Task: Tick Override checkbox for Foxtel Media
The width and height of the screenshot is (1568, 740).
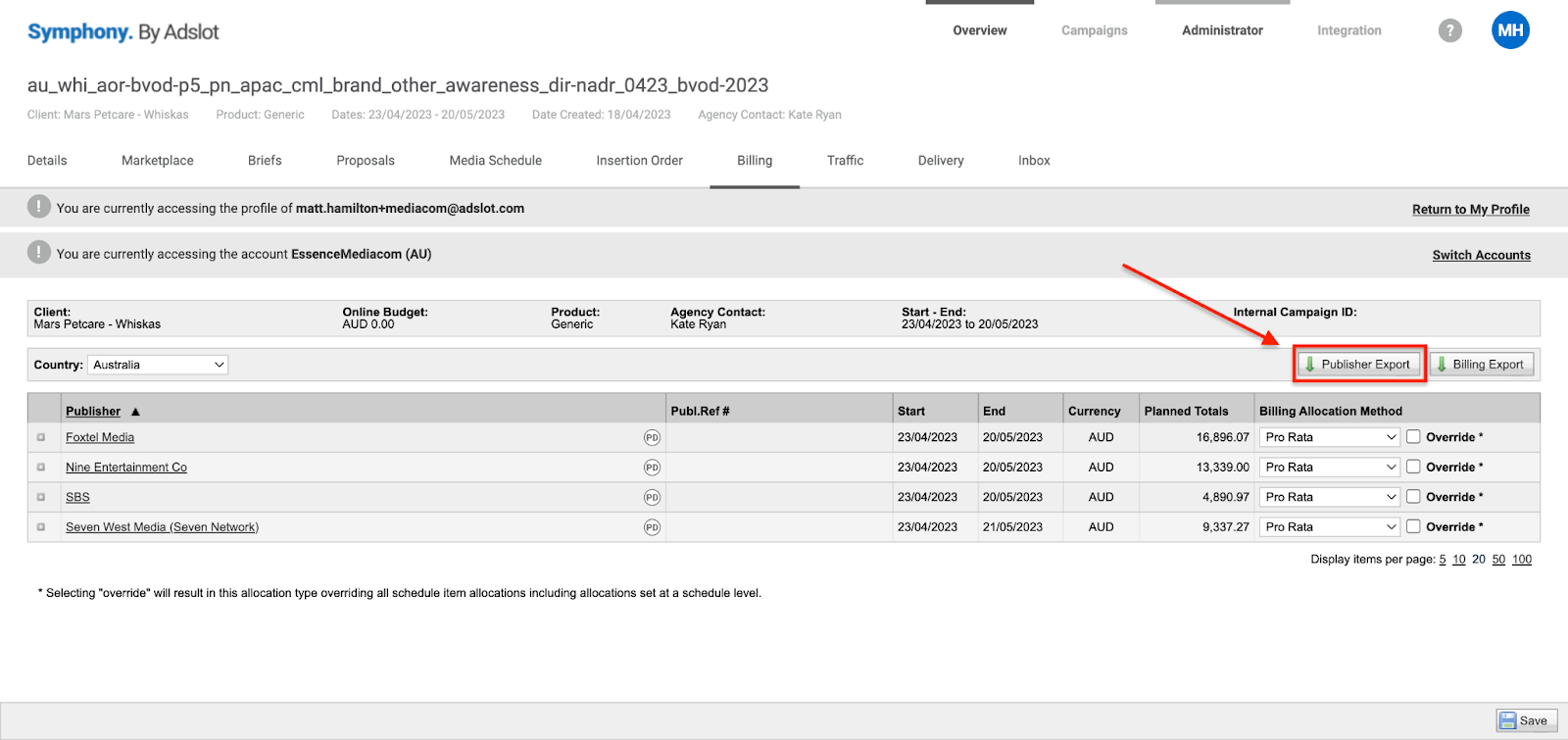Action: pos(1413,437)
